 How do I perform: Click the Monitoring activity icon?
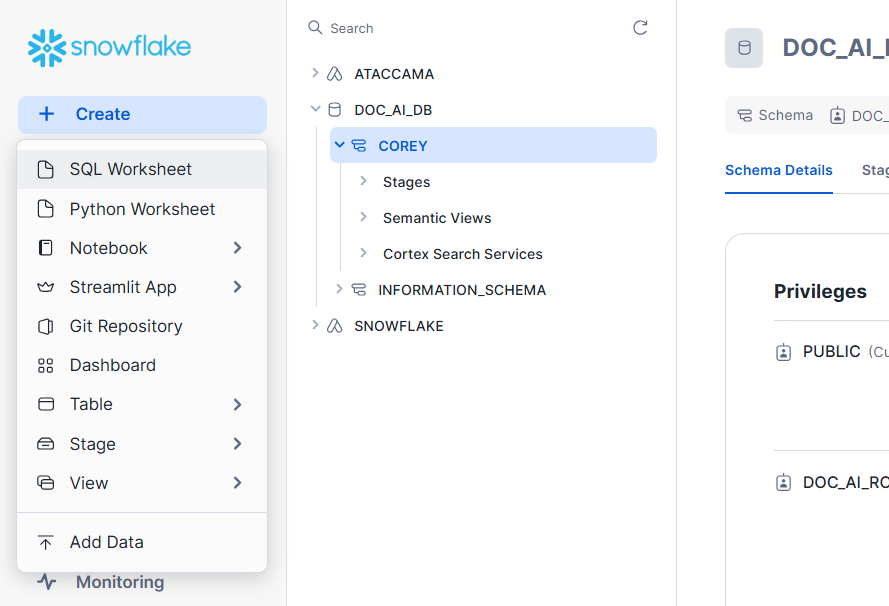tap(46, 581)
